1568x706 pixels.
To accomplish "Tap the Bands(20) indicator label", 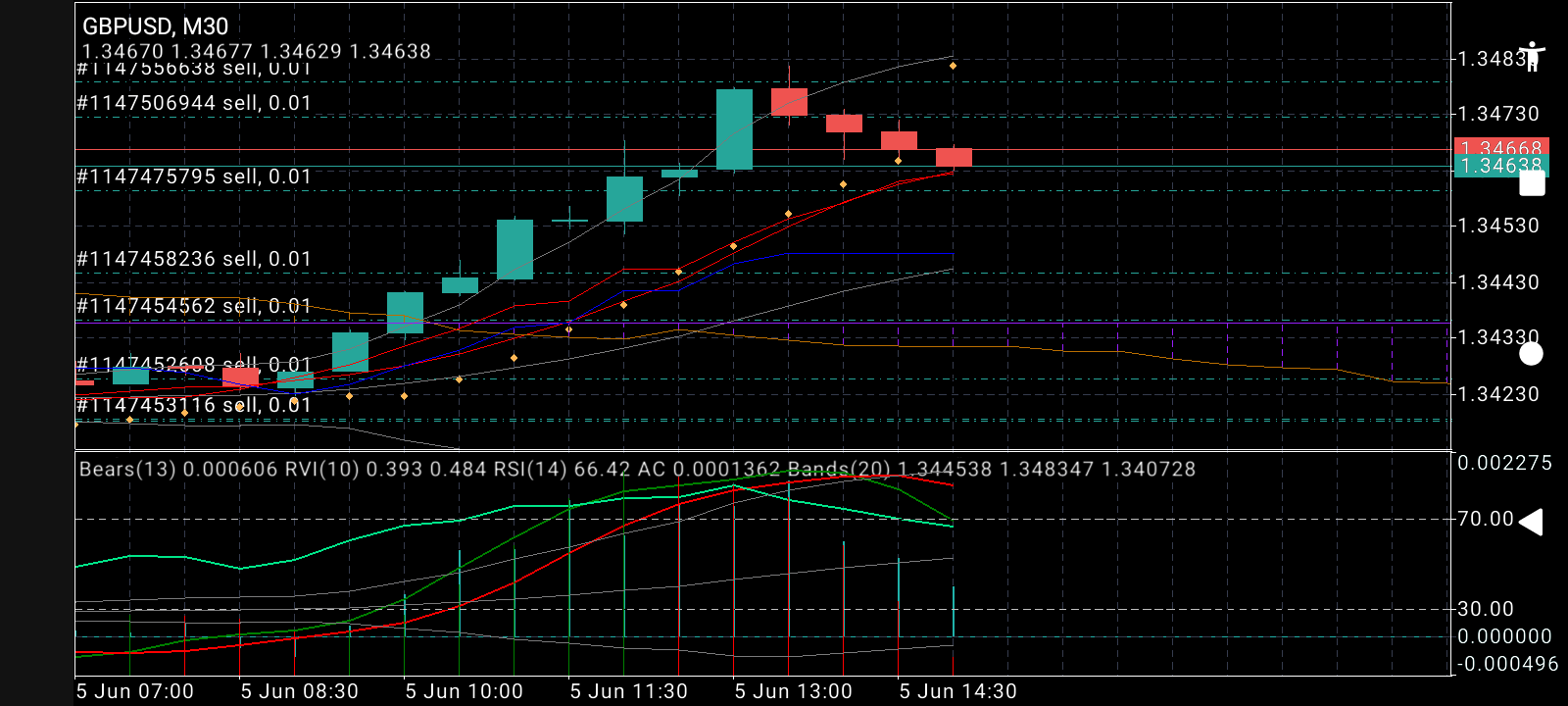I will point(992,469).
